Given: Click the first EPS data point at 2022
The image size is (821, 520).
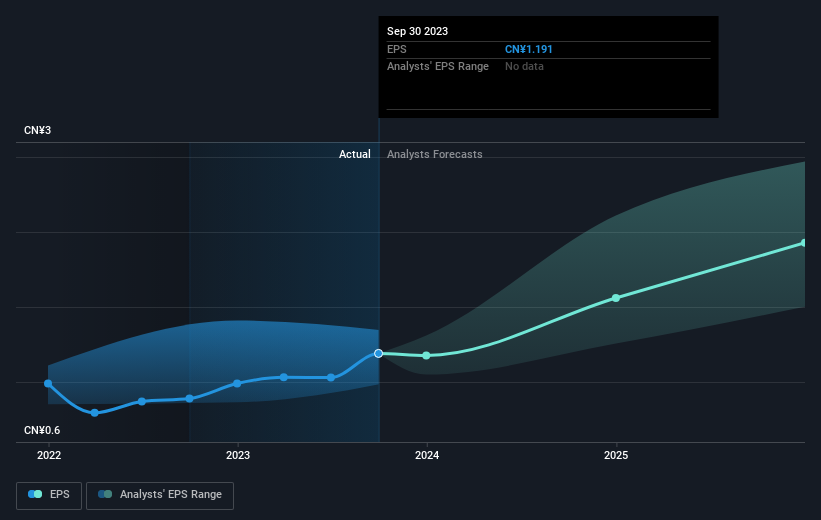Looking at the screenshot, I should (x=48, y=383).
